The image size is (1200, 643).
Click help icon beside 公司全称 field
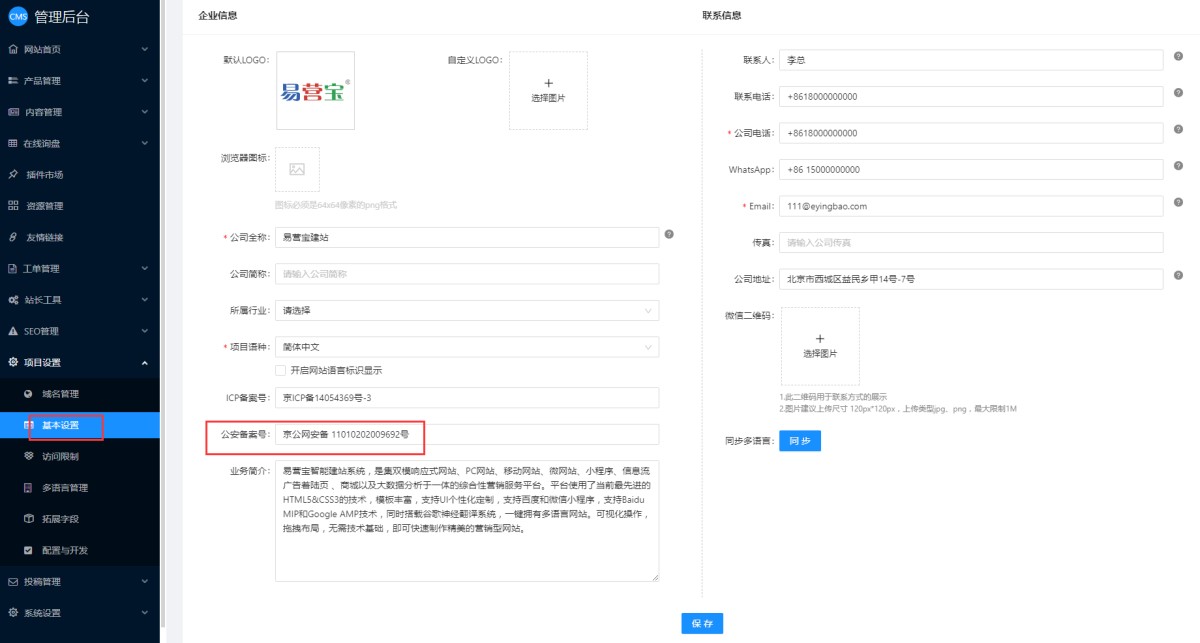(669, 234)
